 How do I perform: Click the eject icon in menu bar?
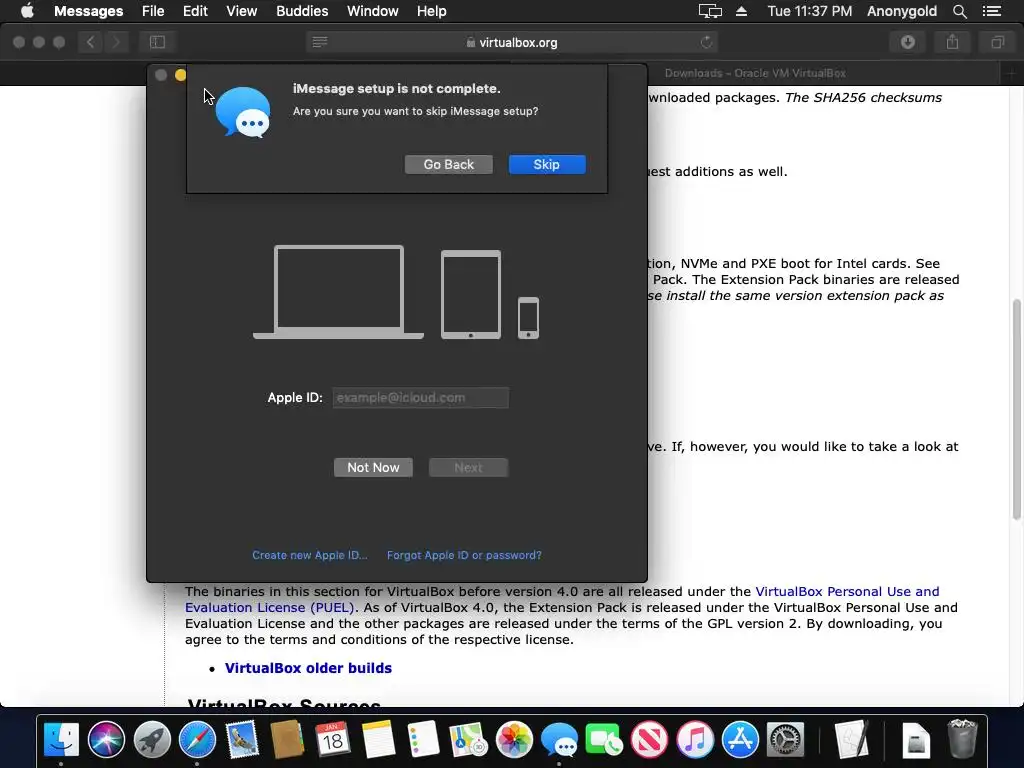pos(741,11)
